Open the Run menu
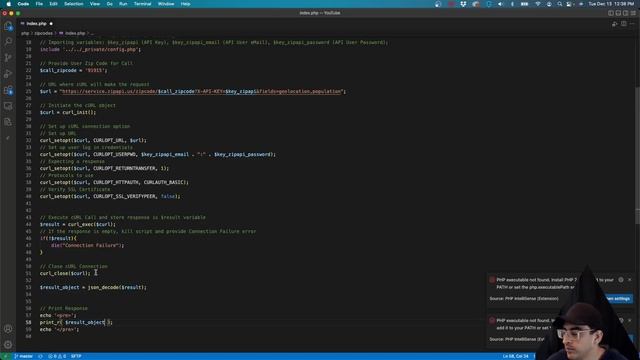 tap(123, 4)
